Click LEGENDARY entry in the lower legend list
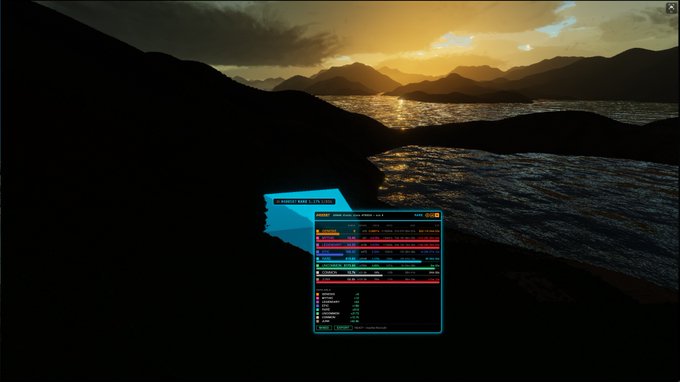The image size is (680, 382). pos(338,302)
